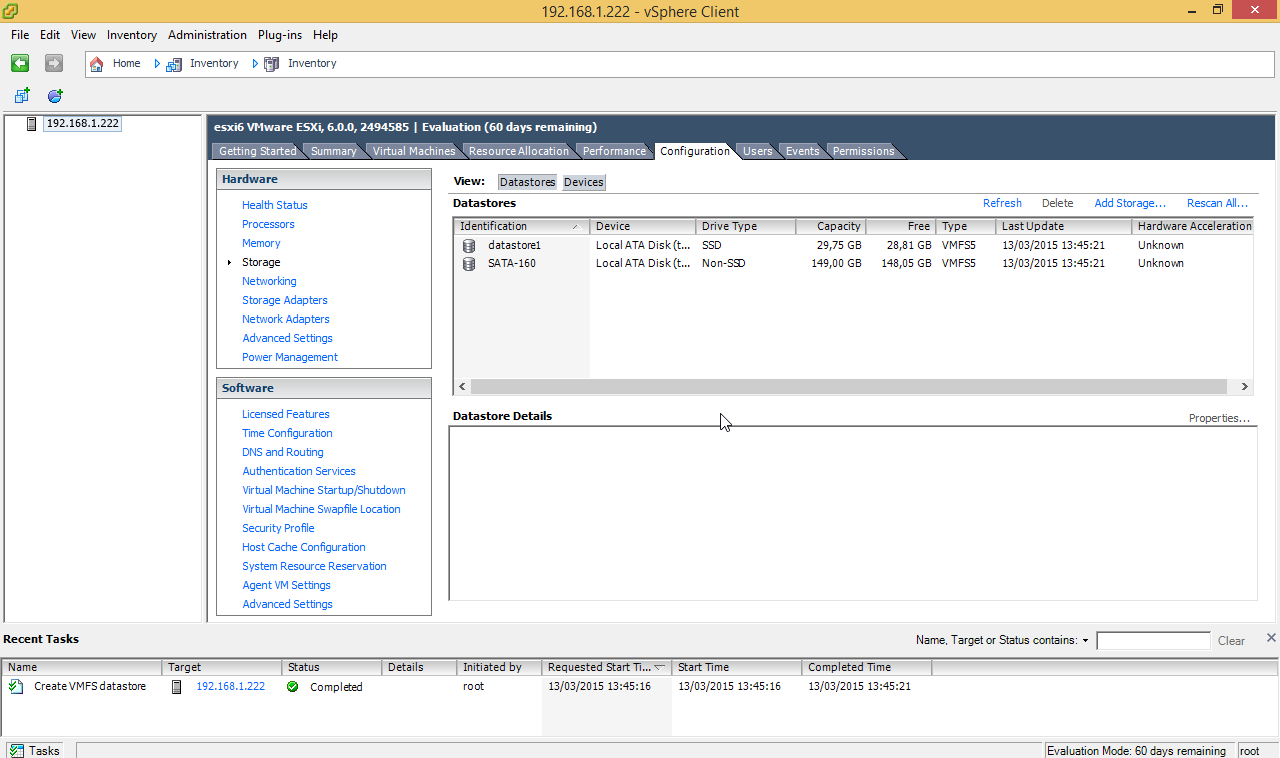This screenshot has height=758, width=1280.
Task: Open the Inventory menu
Action: (x=132, y=35)
